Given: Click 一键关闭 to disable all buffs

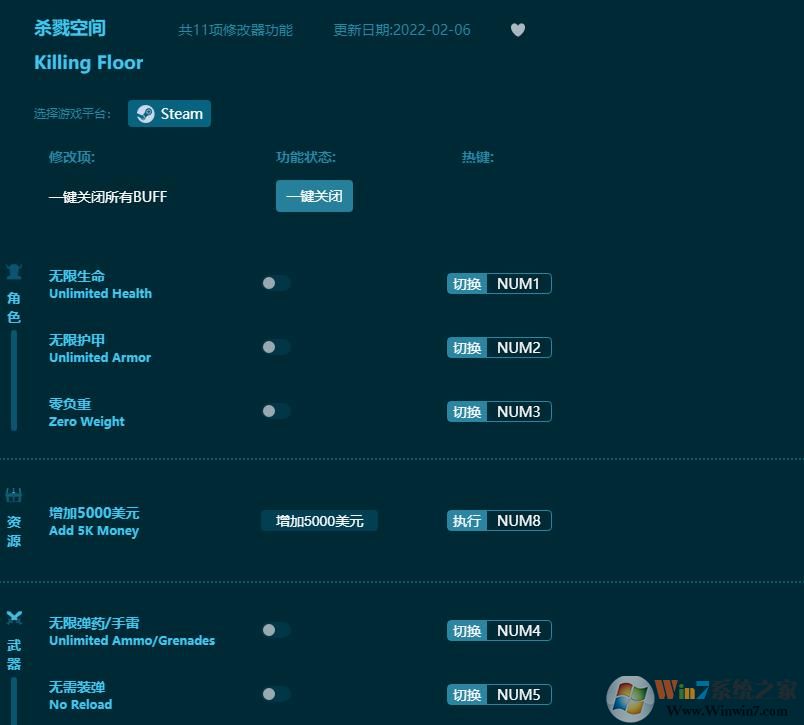Looking at the screenshot, I should 314,196.
